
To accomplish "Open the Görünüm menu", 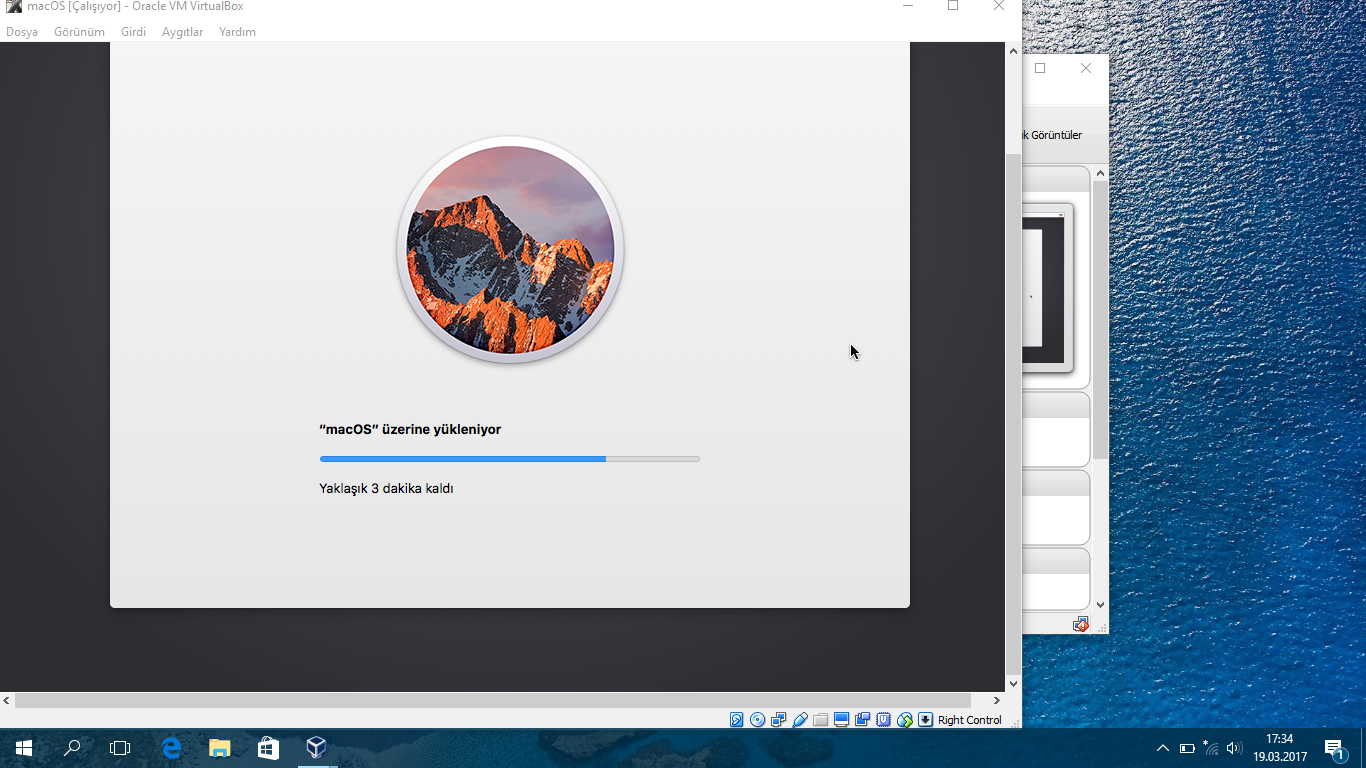I will click(x=79, y=32).
